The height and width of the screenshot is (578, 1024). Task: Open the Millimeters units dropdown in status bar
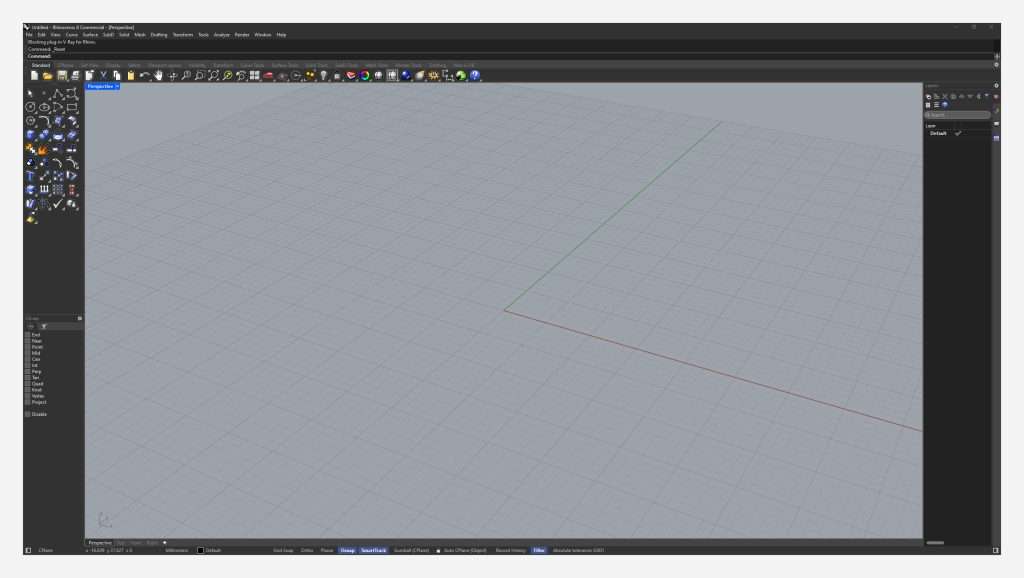[177, 551]
